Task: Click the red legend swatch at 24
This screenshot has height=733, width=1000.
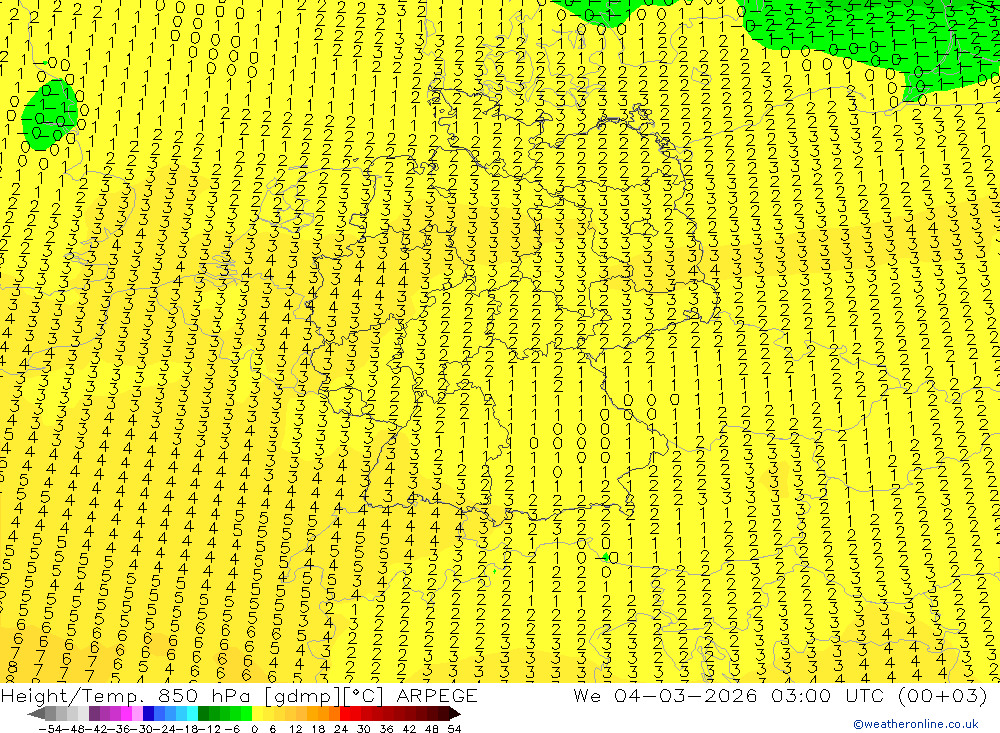Action: (x=345, y=713)
